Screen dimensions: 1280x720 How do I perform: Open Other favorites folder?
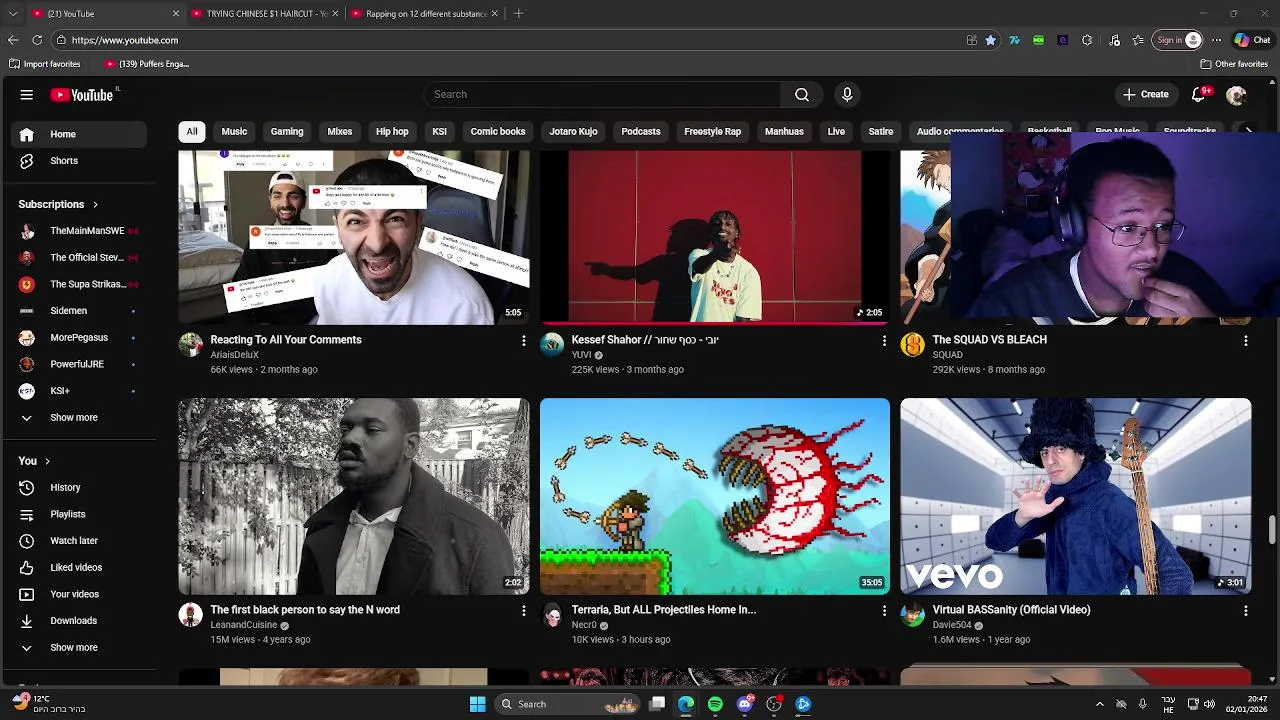pyautogui.click(x=1234, y=64)
